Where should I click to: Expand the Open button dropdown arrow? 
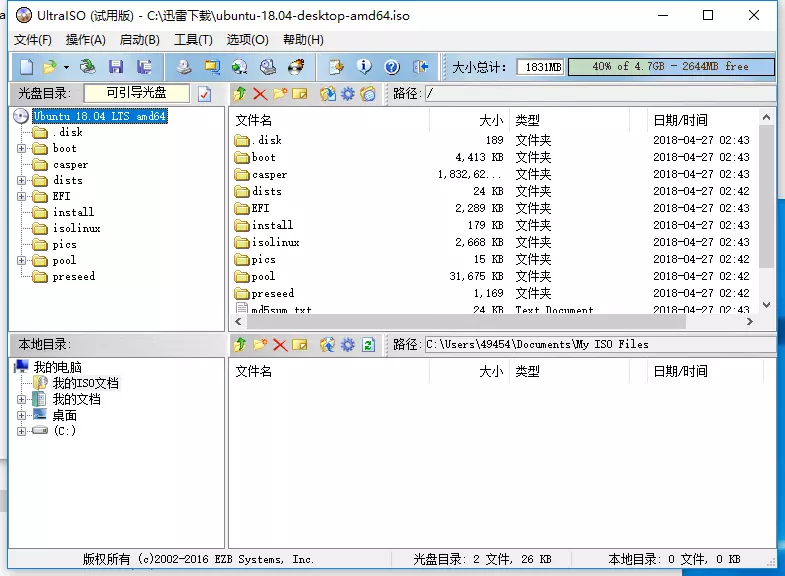66,67
